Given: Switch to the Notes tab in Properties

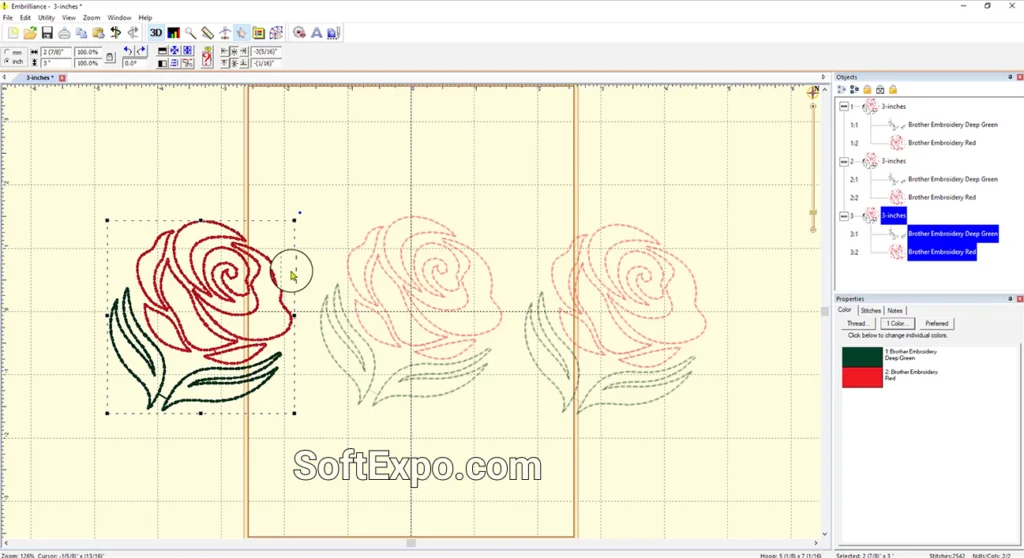Looking at the screenshot, I should coord(895,310).
